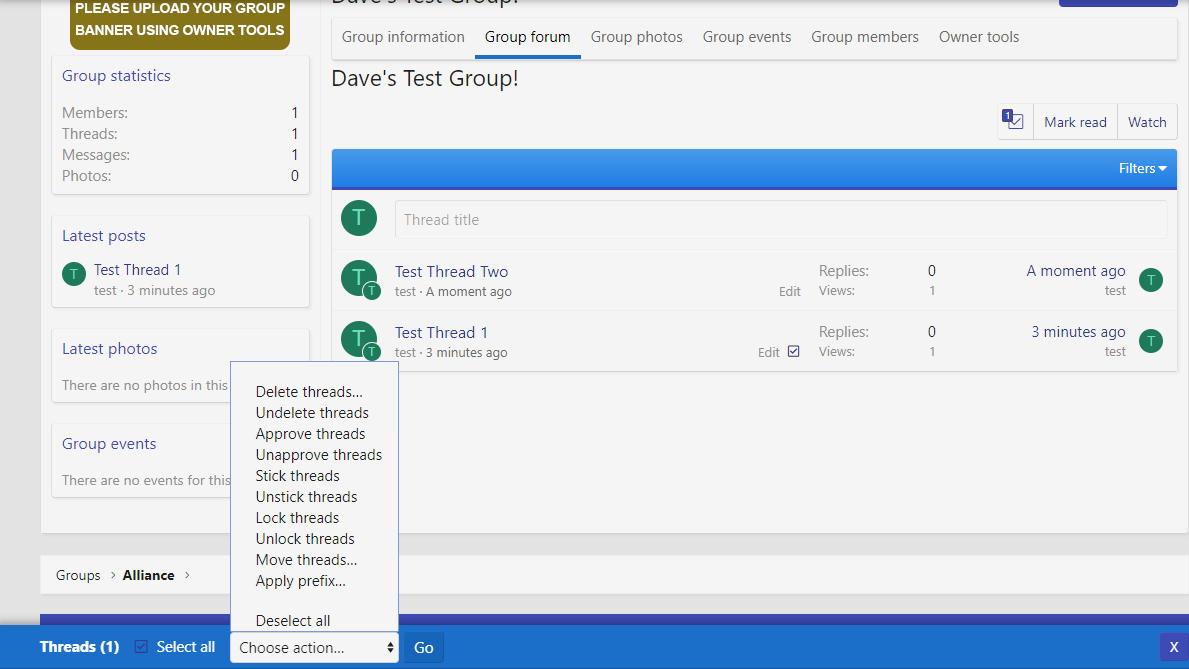This screenshot has width=1189, height=669.
Task: Open the Test Thread Two link
Action: [451, 271]
